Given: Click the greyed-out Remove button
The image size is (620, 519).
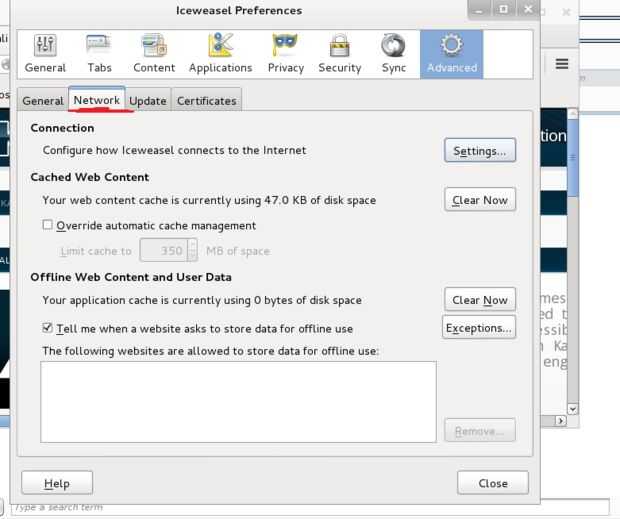Looking at the screenshot, I should [x=480, y=430].
